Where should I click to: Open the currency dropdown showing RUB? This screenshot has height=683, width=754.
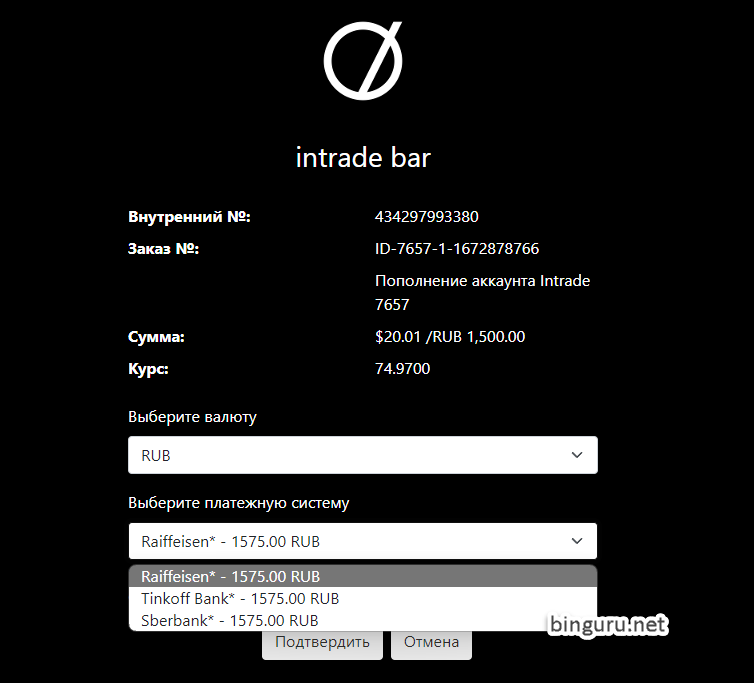coord(363,455)
